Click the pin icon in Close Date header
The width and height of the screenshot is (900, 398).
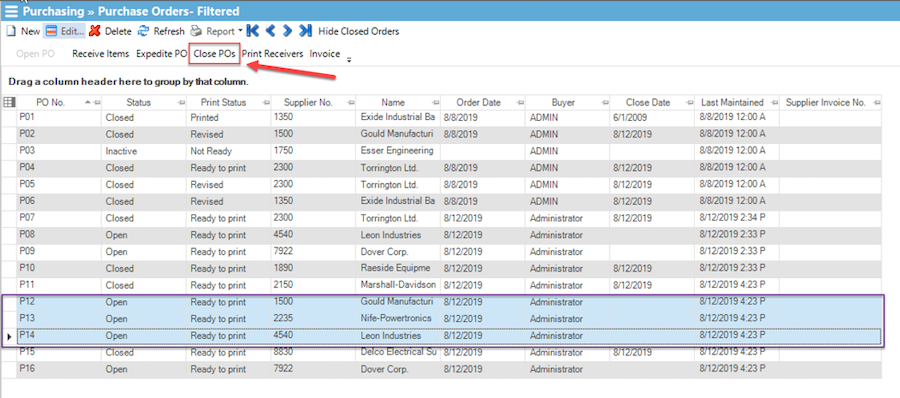pos(689,103)
